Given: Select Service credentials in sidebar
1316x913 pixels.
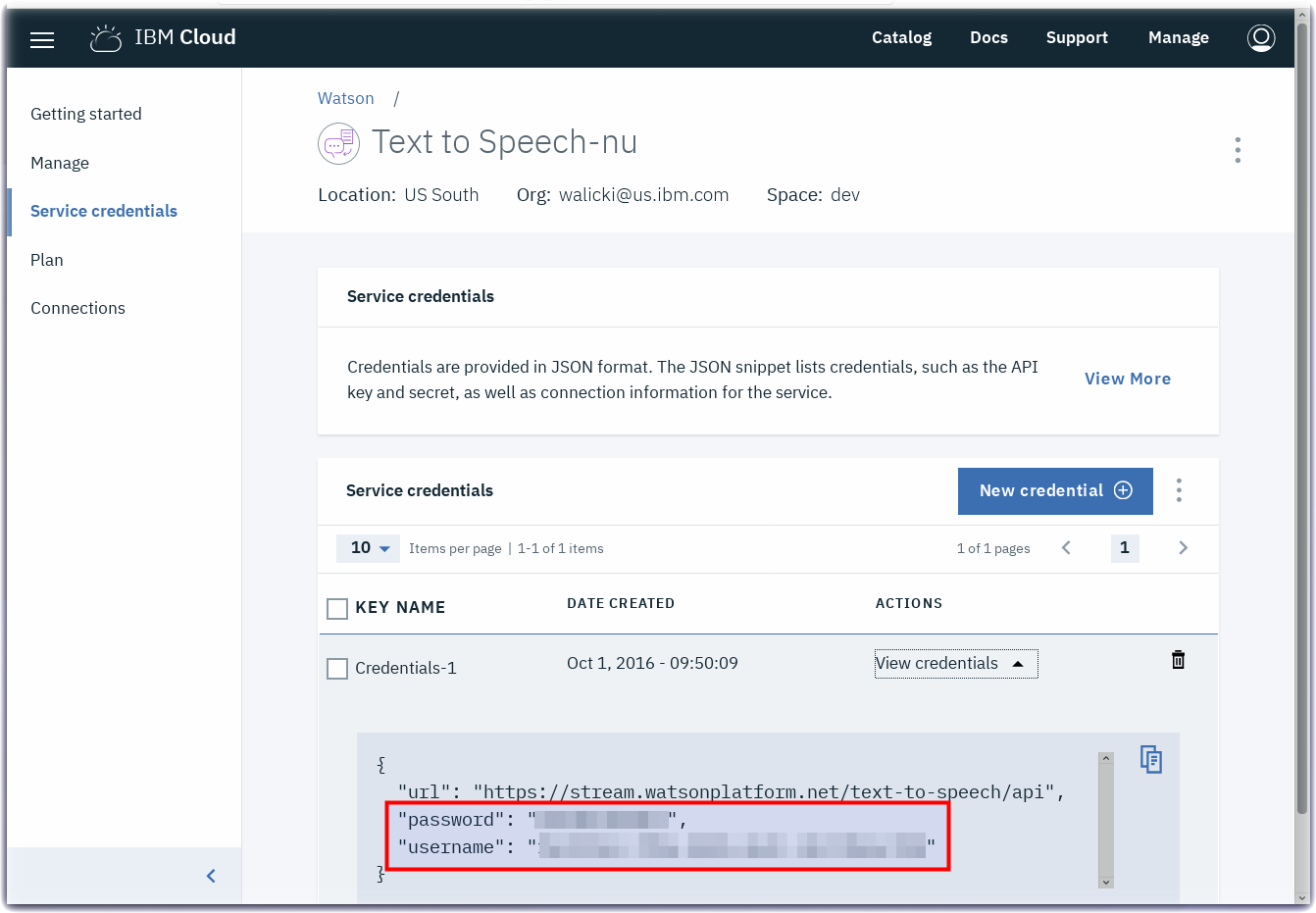Looking at the screenshot, I should (x=104, y=211).
